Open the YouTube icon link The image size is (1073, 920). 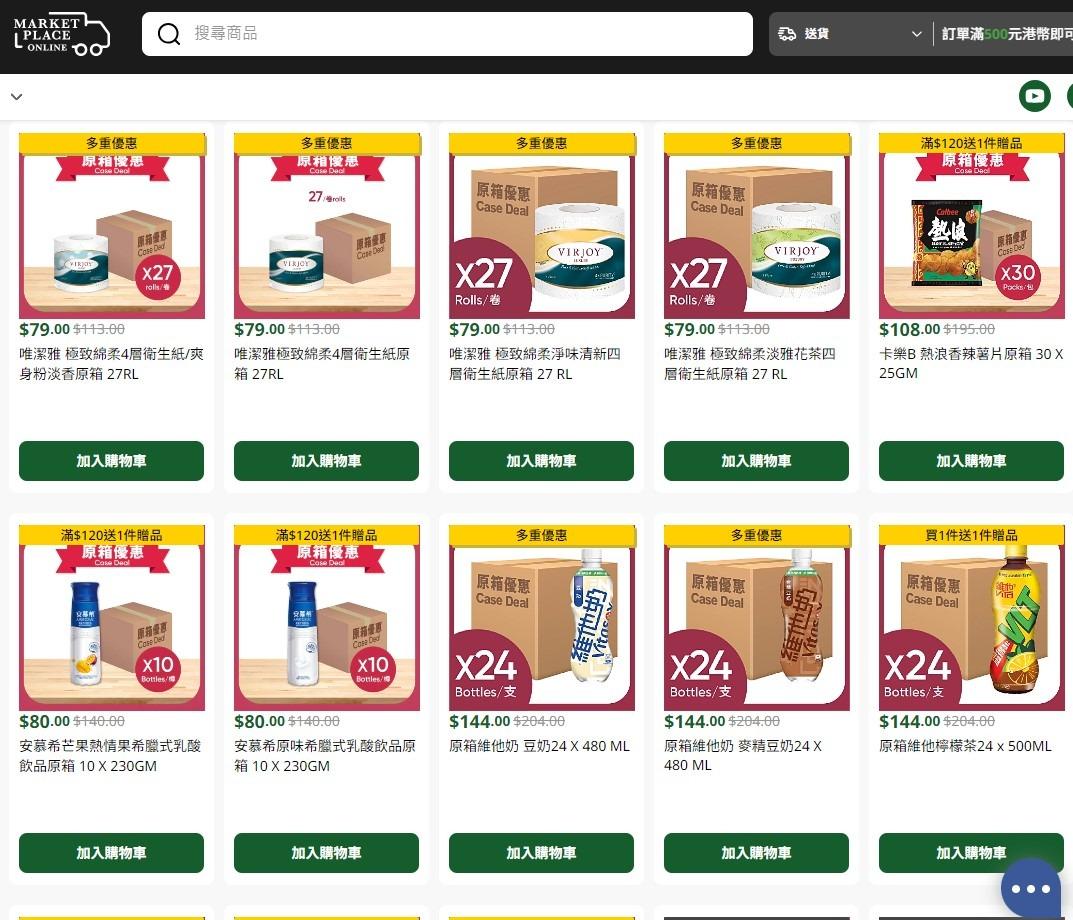point(1034,97)
